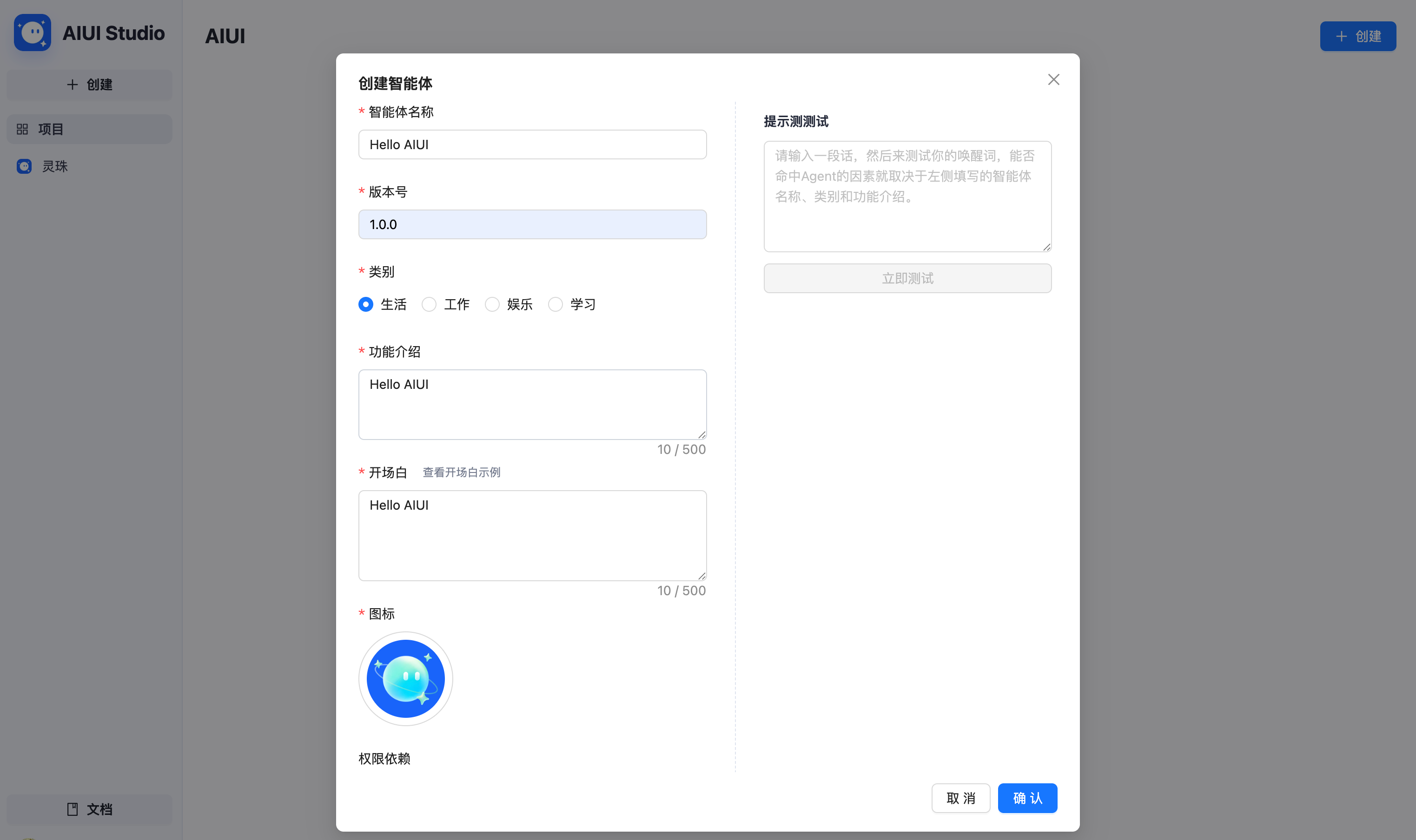Select the 学习 category radio button

[x=556, y=304]
